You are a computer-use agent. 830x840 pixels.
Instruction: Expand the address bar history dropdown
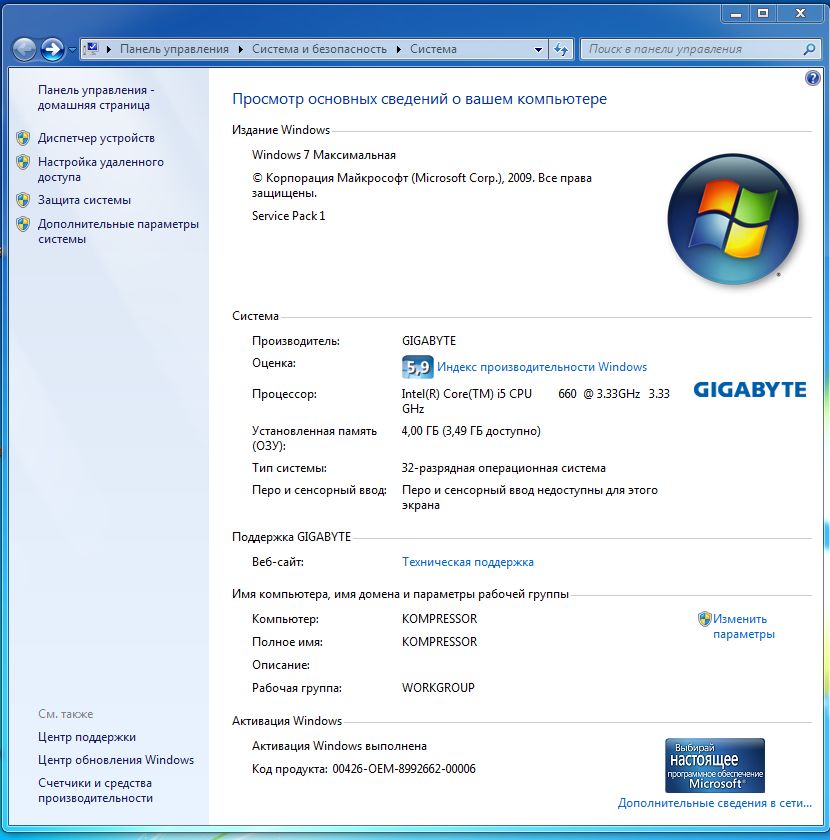[x=538, y=49]
